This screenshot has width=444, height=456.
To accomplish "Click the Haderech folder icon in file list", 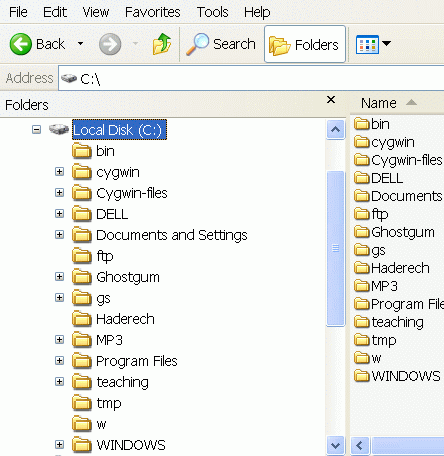I will (x=362, y=268).
